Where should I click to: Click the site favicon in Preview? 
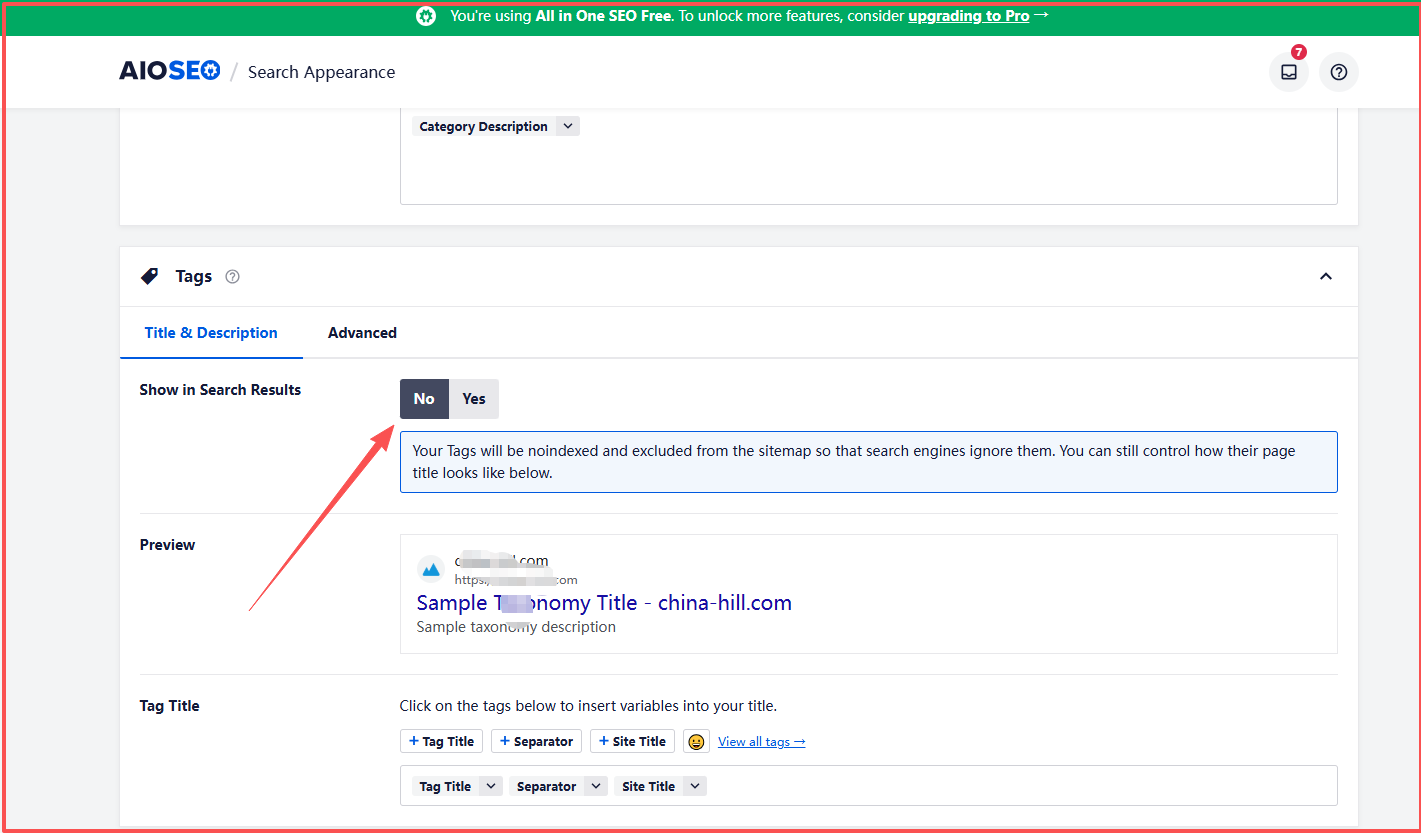pos(431,569)
